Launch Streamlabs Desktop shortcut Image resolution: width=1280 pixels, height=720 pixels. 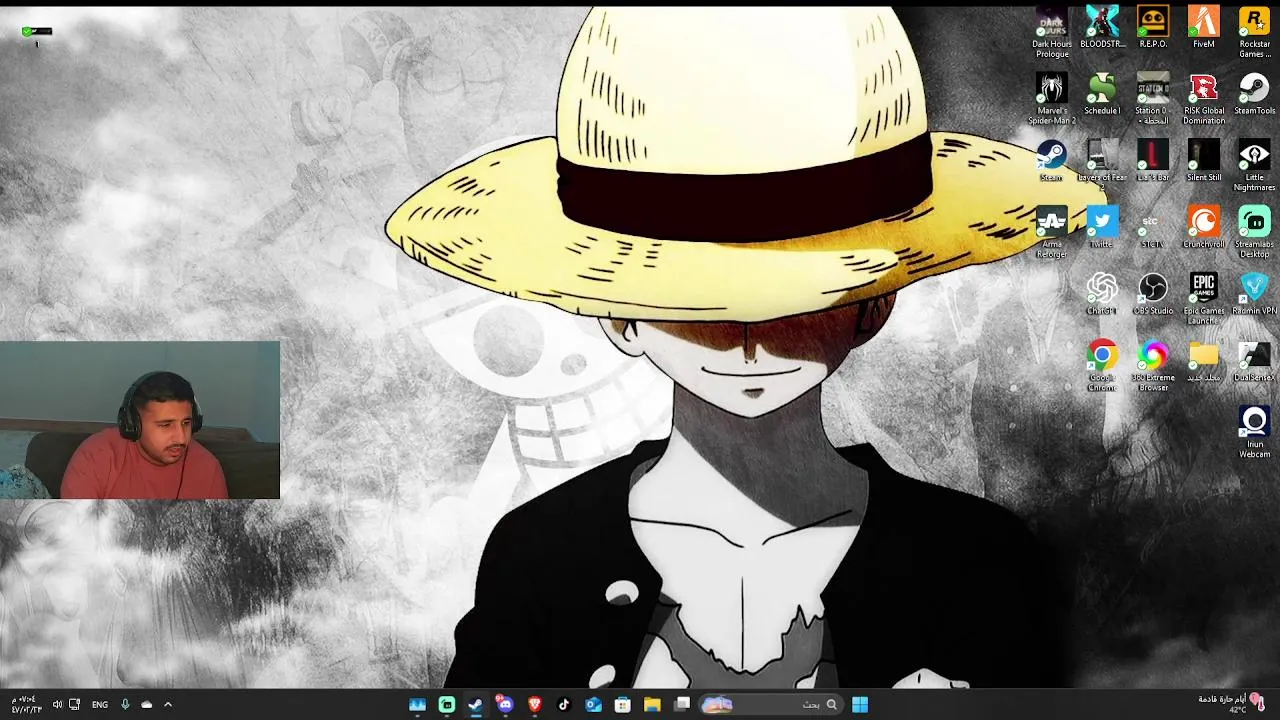(1254, 233)
